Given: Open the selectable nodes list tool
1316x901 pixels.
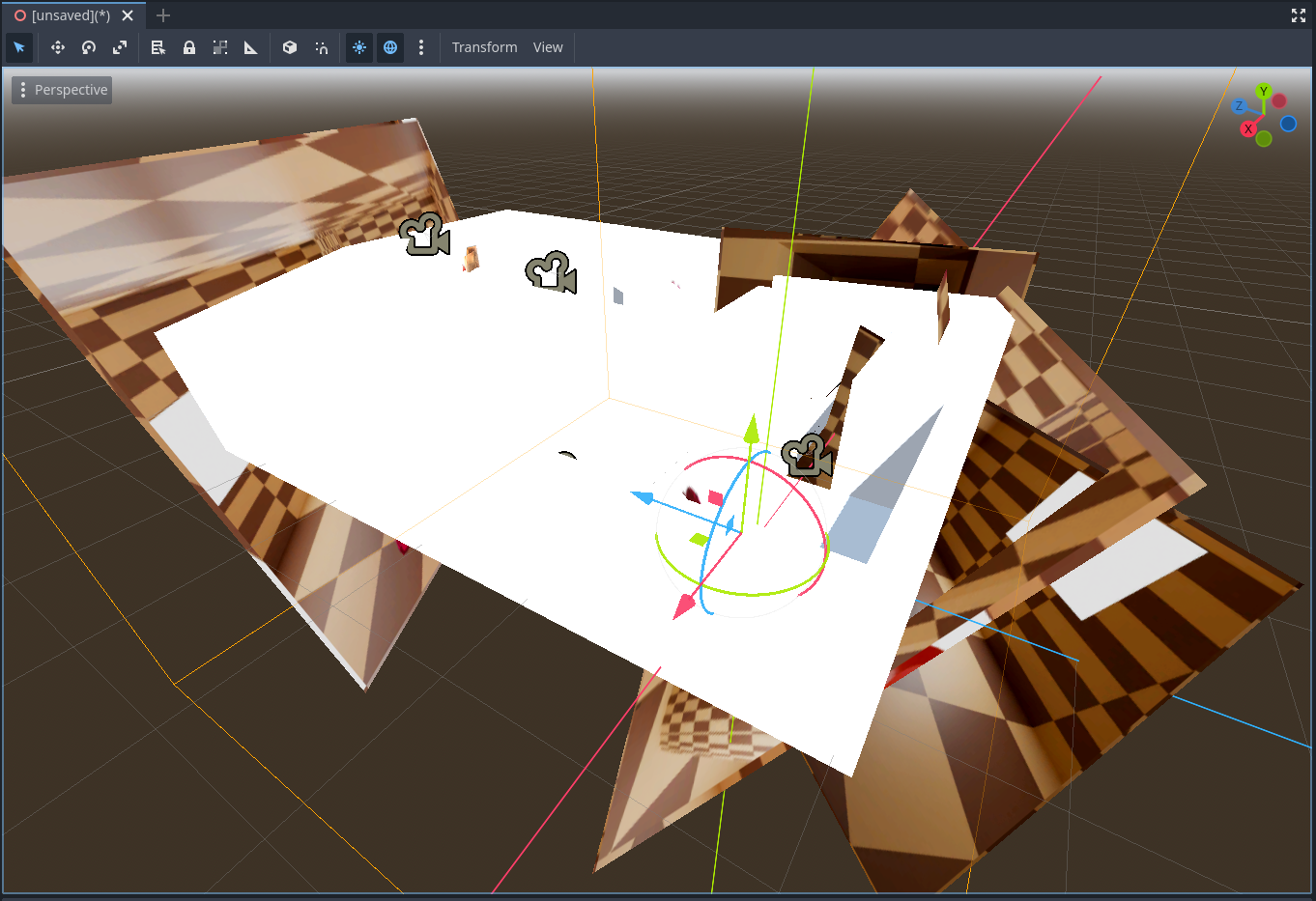Looking at the screenshot, I should coord(157,47).
